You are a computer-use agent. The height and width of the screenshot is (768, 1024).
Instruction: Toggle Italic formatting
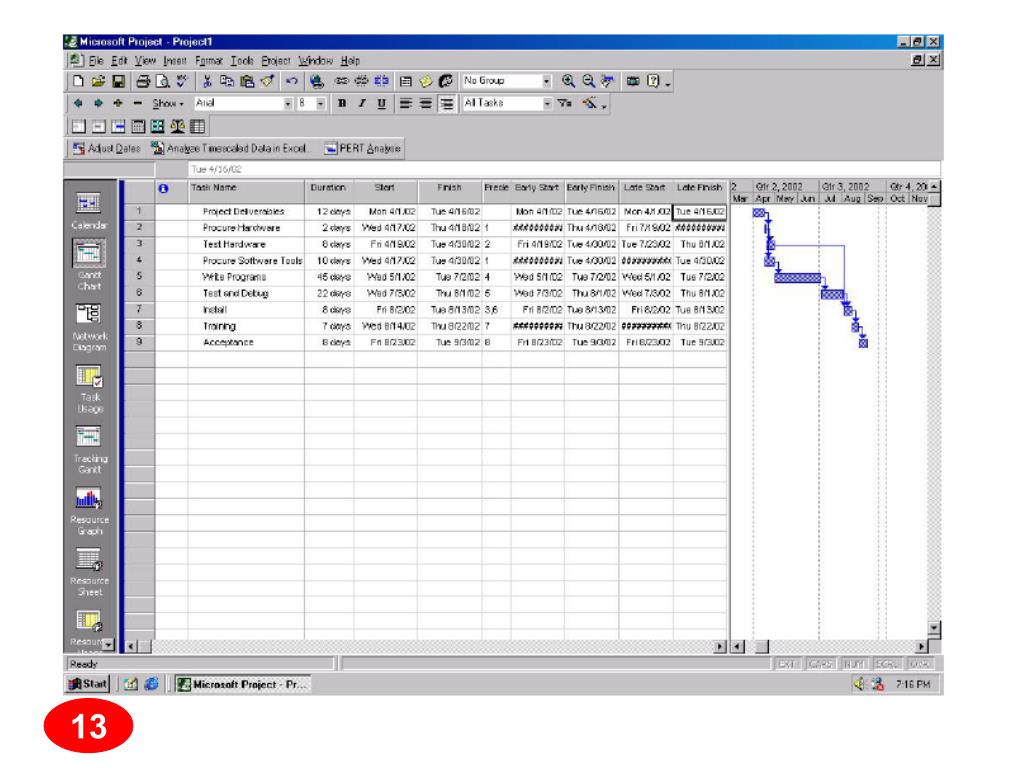point(362,103)
